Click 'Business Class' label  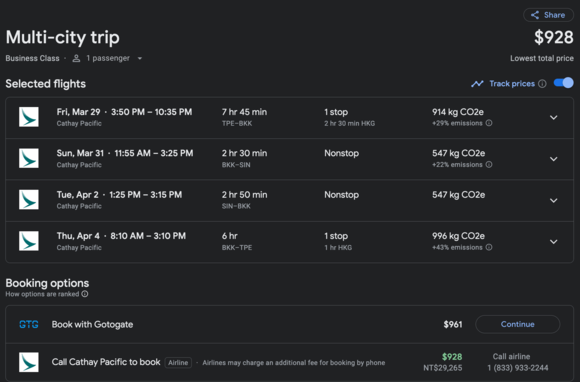(32, 58)
